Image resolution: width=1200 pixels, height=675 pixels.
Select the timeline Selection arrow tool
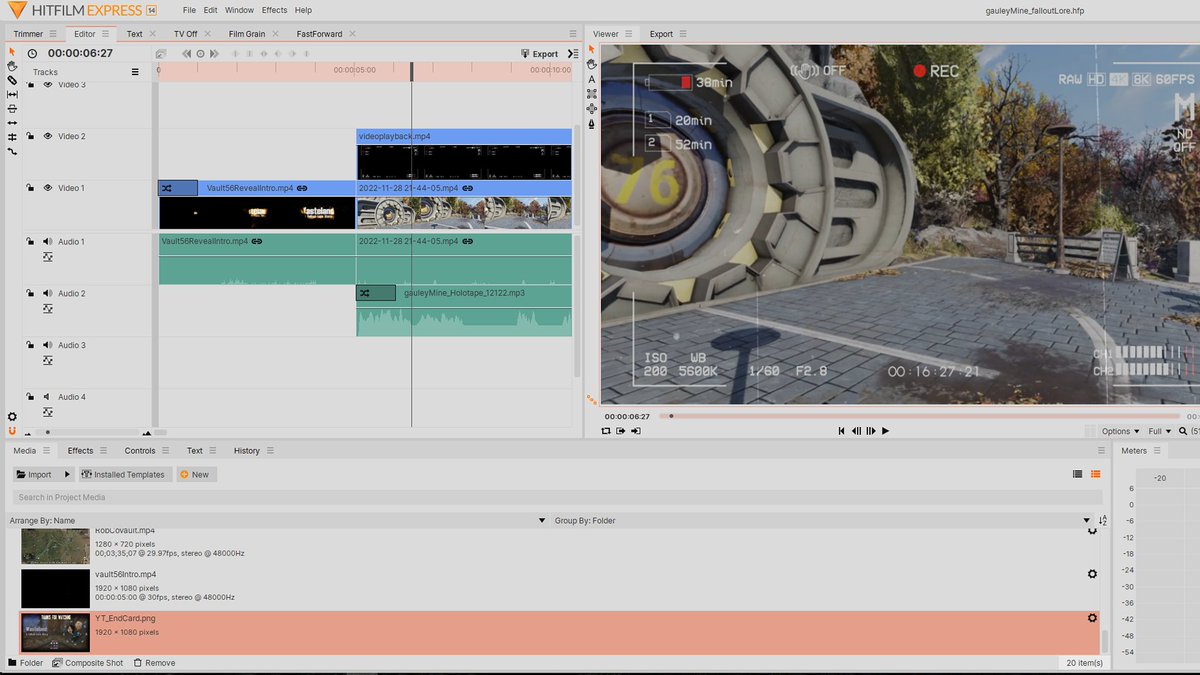[12, 52]
